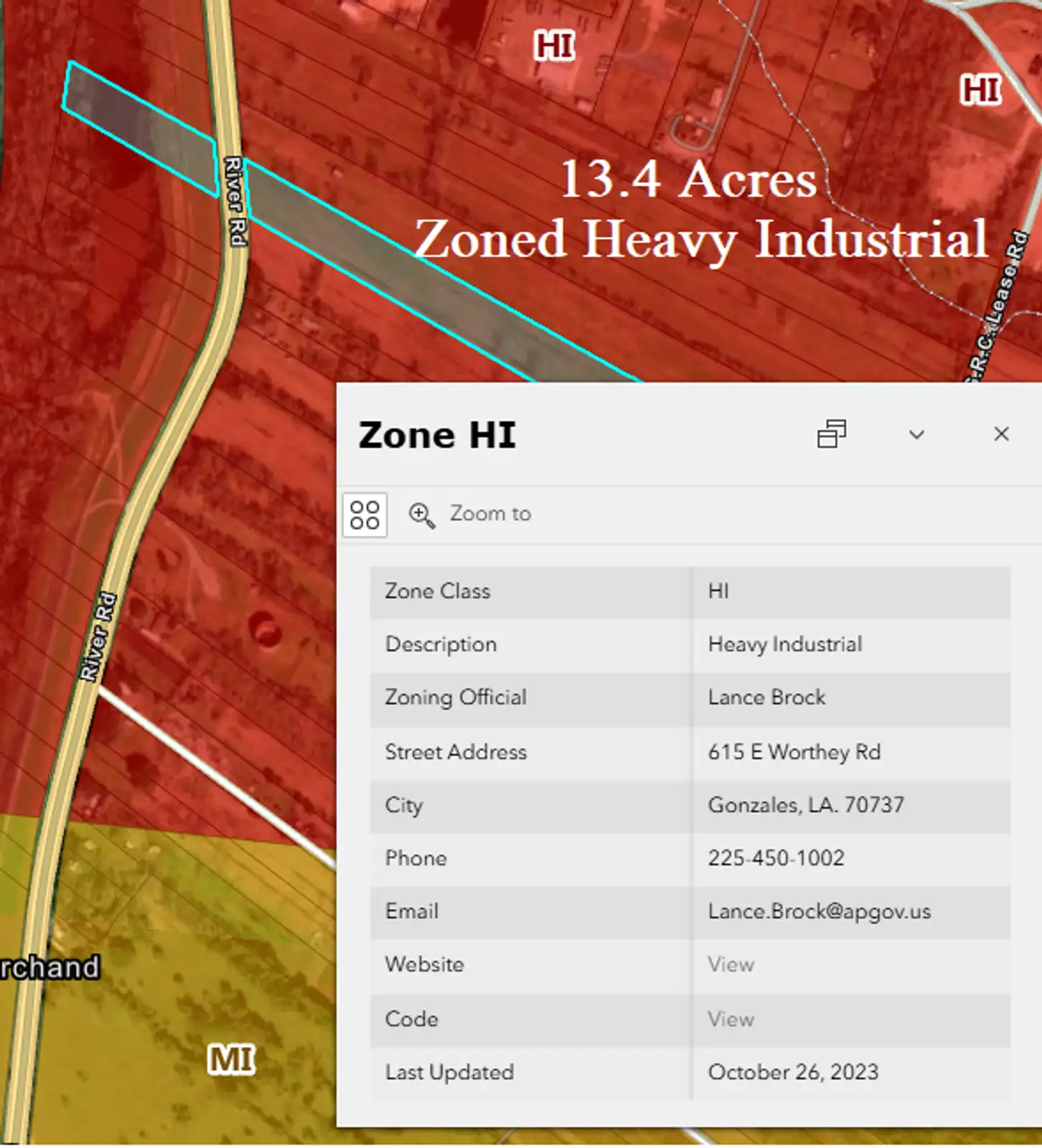
Task: Click the Zone Class field label
Action: click(x=438, y=591)
